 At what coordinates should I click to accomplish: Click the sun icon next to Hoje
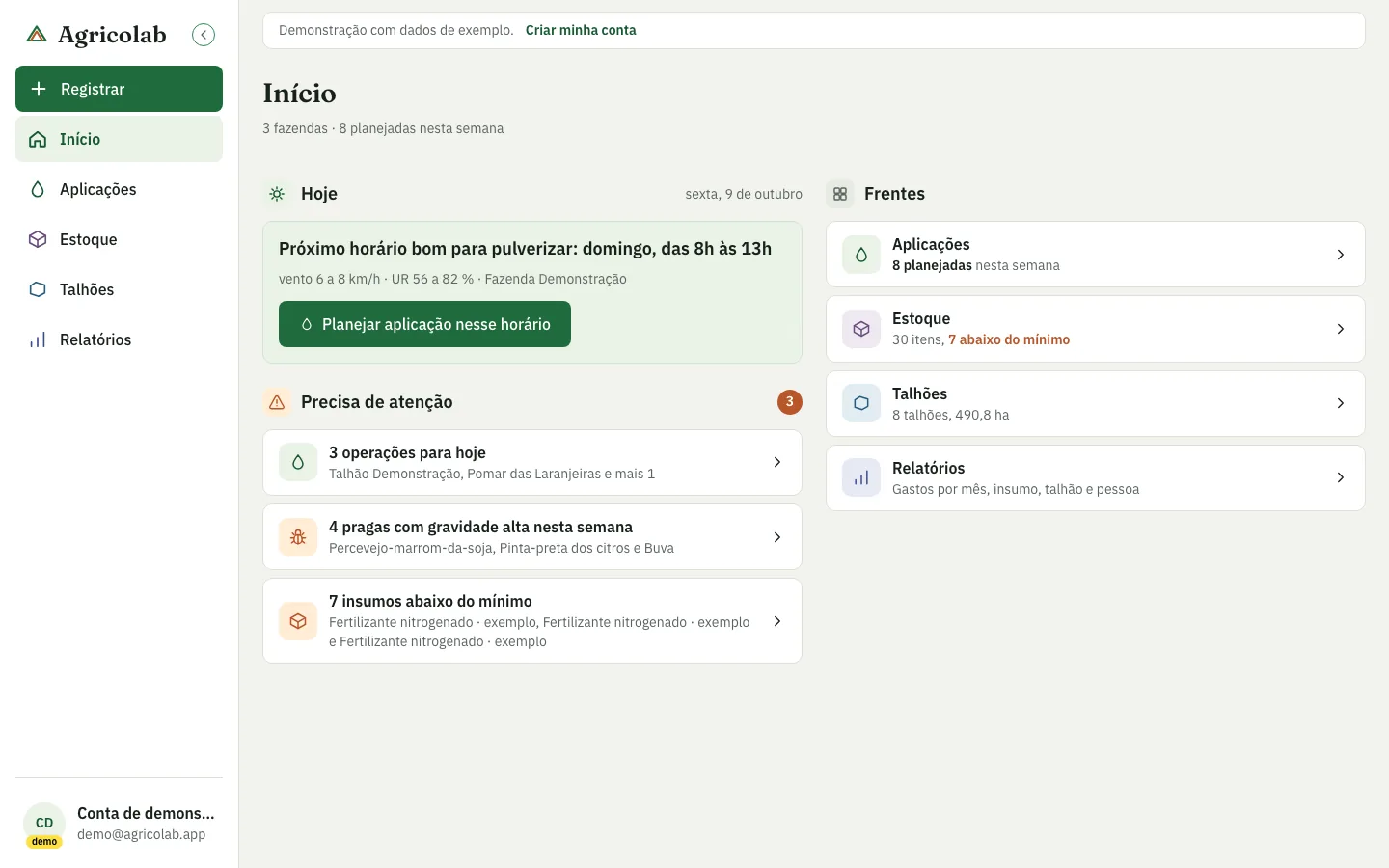[x=277, y=194]
